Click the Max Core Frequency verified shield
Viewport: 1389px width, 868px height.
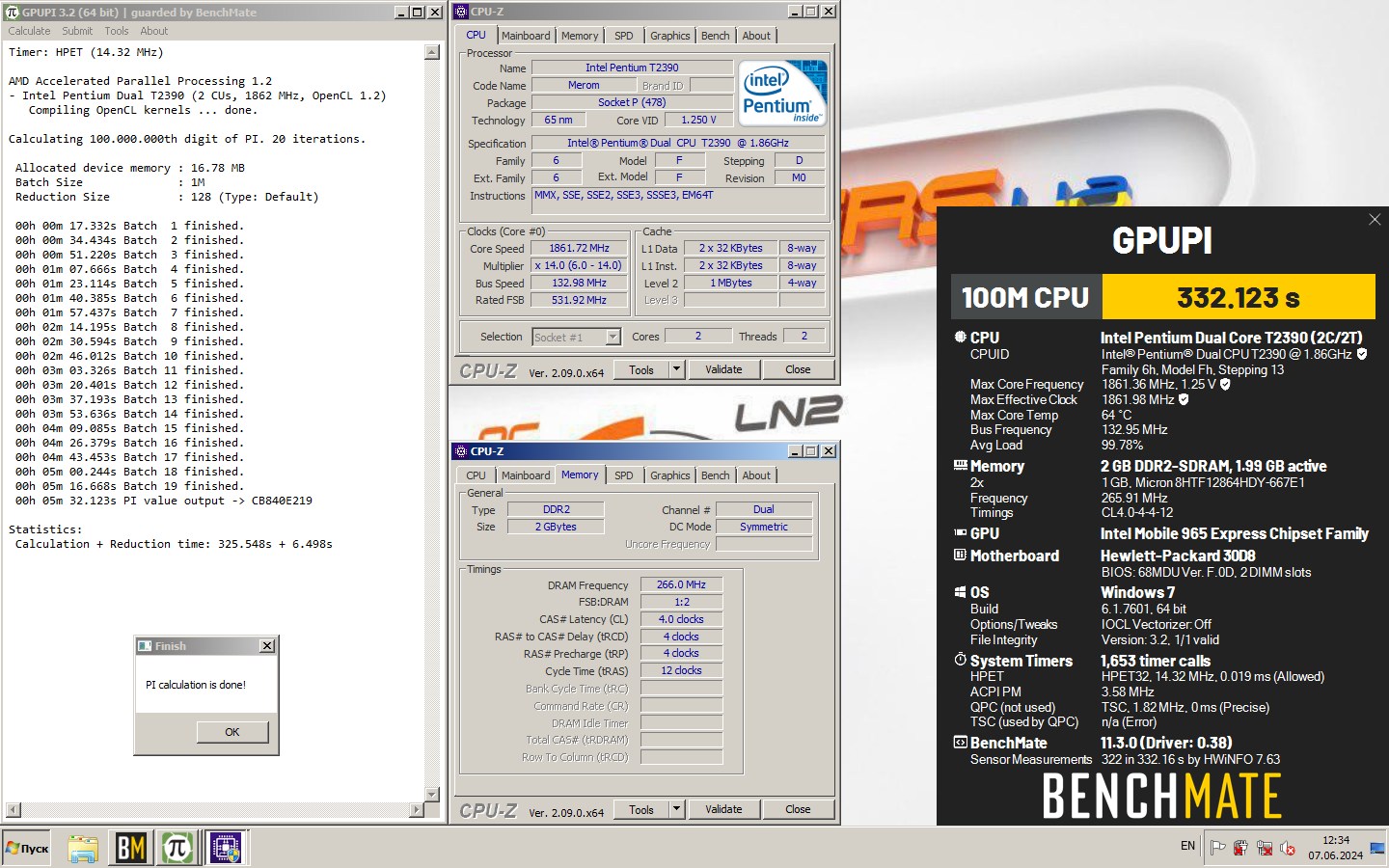pyautogui.click(x=1225, y=384)
